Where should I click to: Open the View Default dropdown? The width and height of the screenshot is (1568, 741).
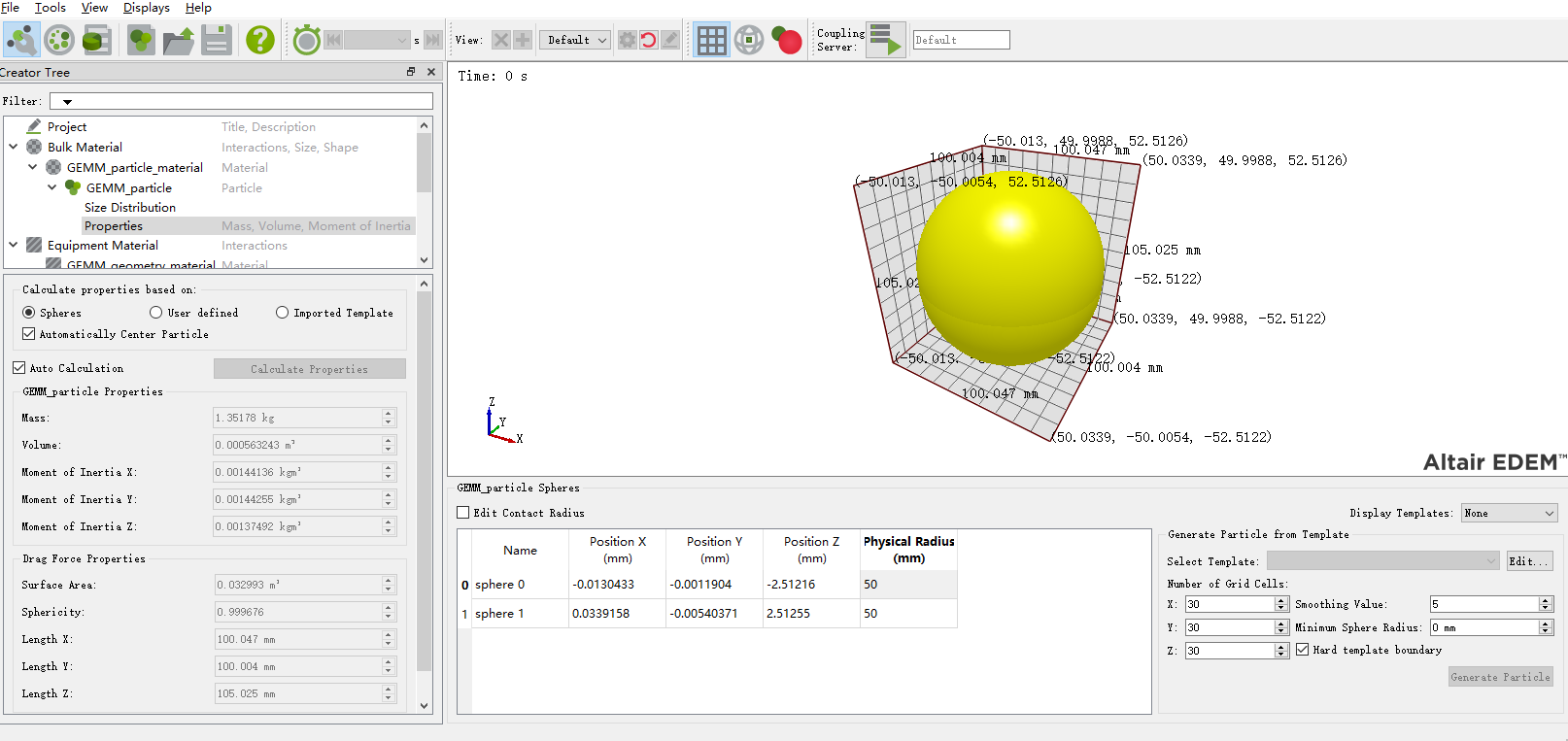click(x=575, y=40)
